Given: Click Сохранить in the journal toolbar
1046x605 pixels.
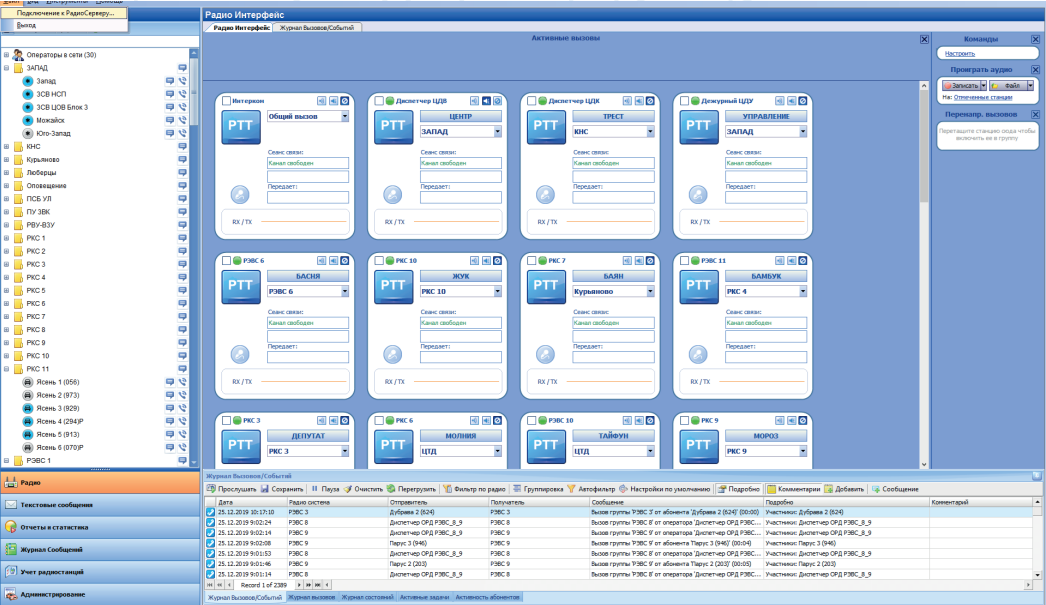Looking at the screenshot, I should pos(282,489).
